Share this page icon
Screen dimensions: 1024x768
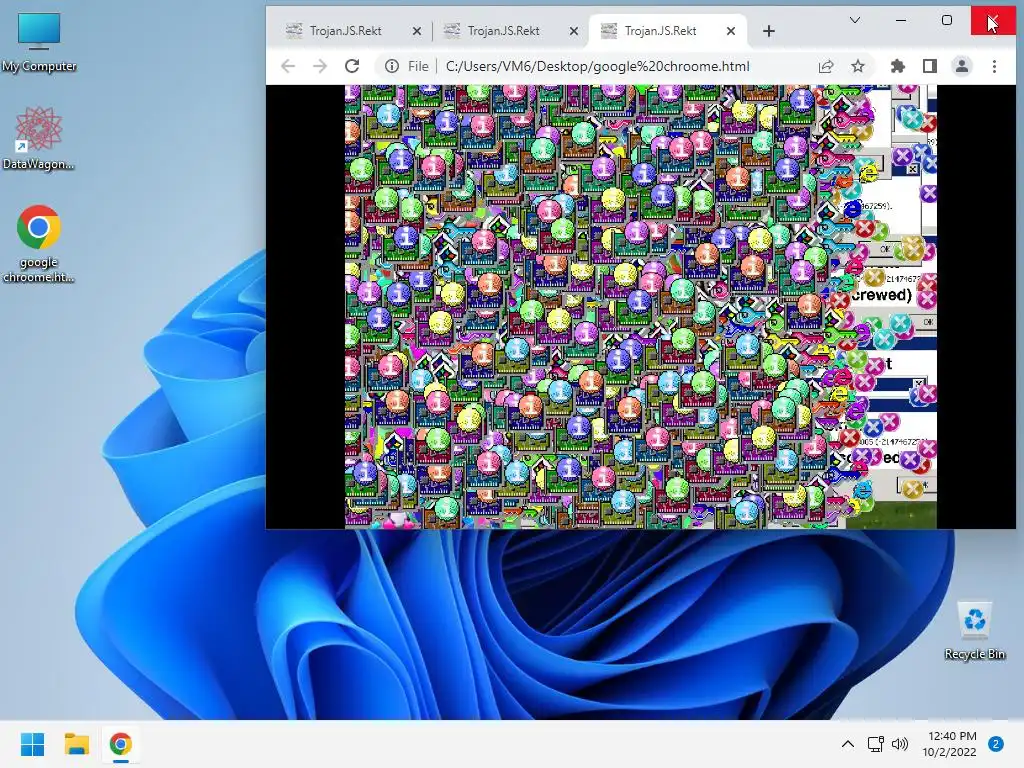[x=825, y=66]
